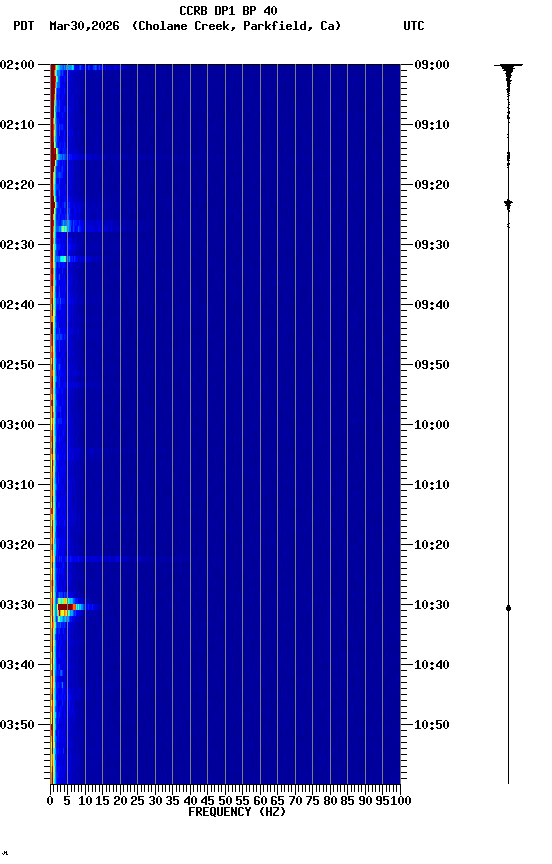Click the '50' frequency axis tick label
Viewport: 552px width, 864px height.
(x=225, y=801)
